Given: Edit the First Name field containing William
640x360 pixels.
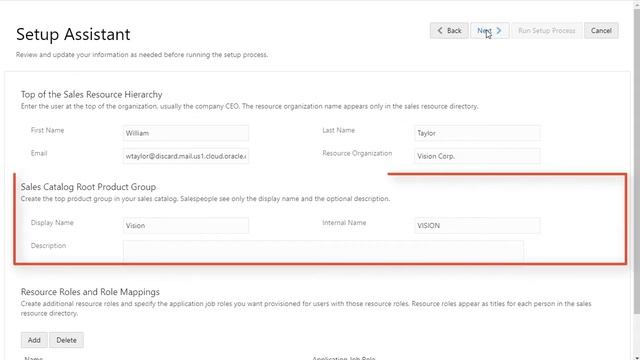Looking at the screenshot, I should click(x=186, y=133).
